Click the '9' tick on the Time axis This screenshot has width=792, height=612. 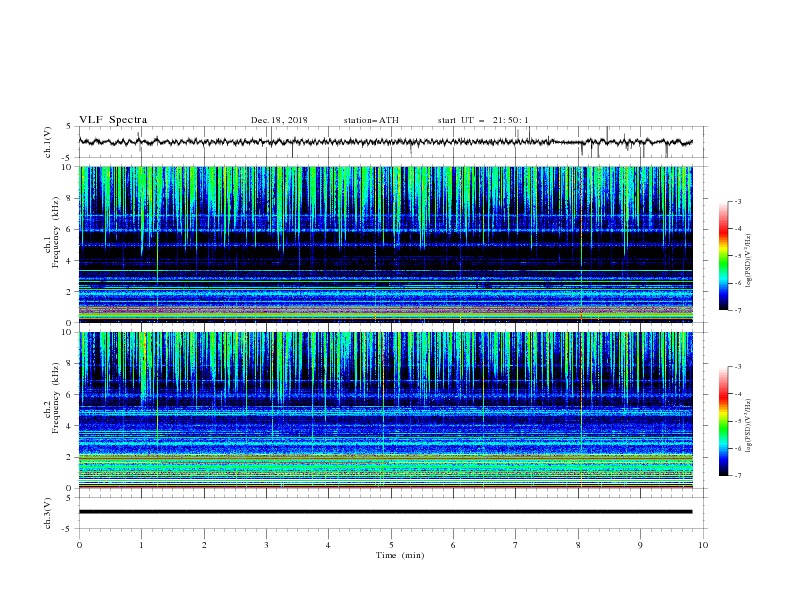pos(640,545)
